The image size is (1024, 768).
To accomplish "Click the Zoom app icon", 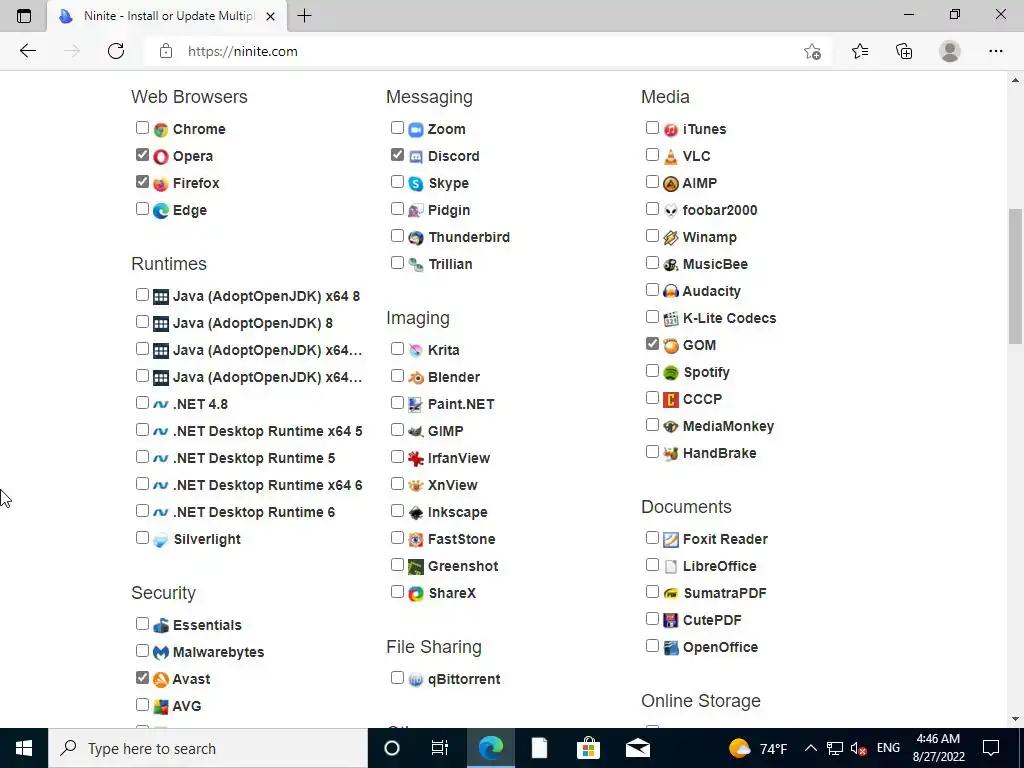I will click(x=416, y=129).
